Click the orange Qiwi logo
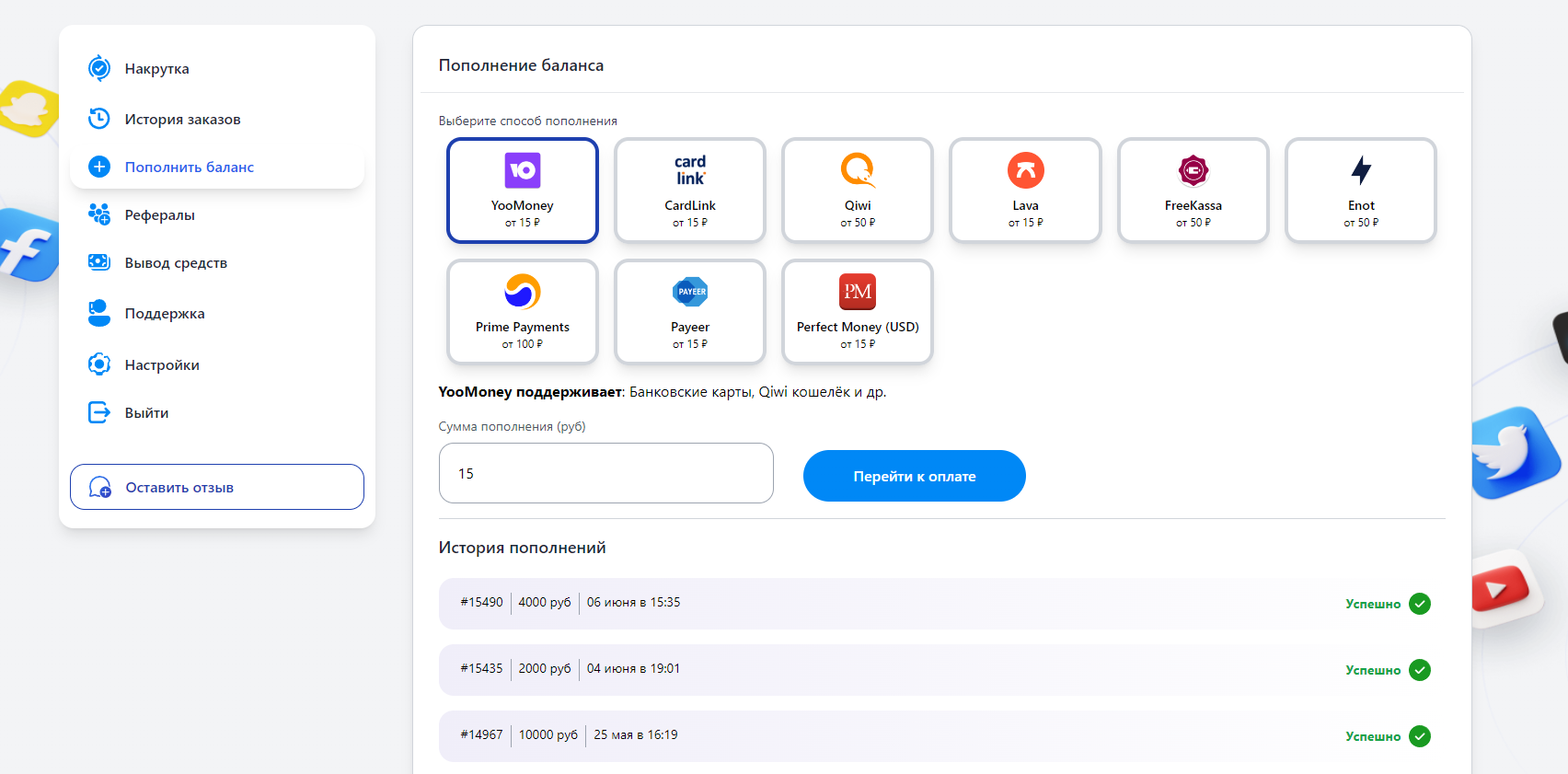1568x774 pixels. [x=858, y=170]
